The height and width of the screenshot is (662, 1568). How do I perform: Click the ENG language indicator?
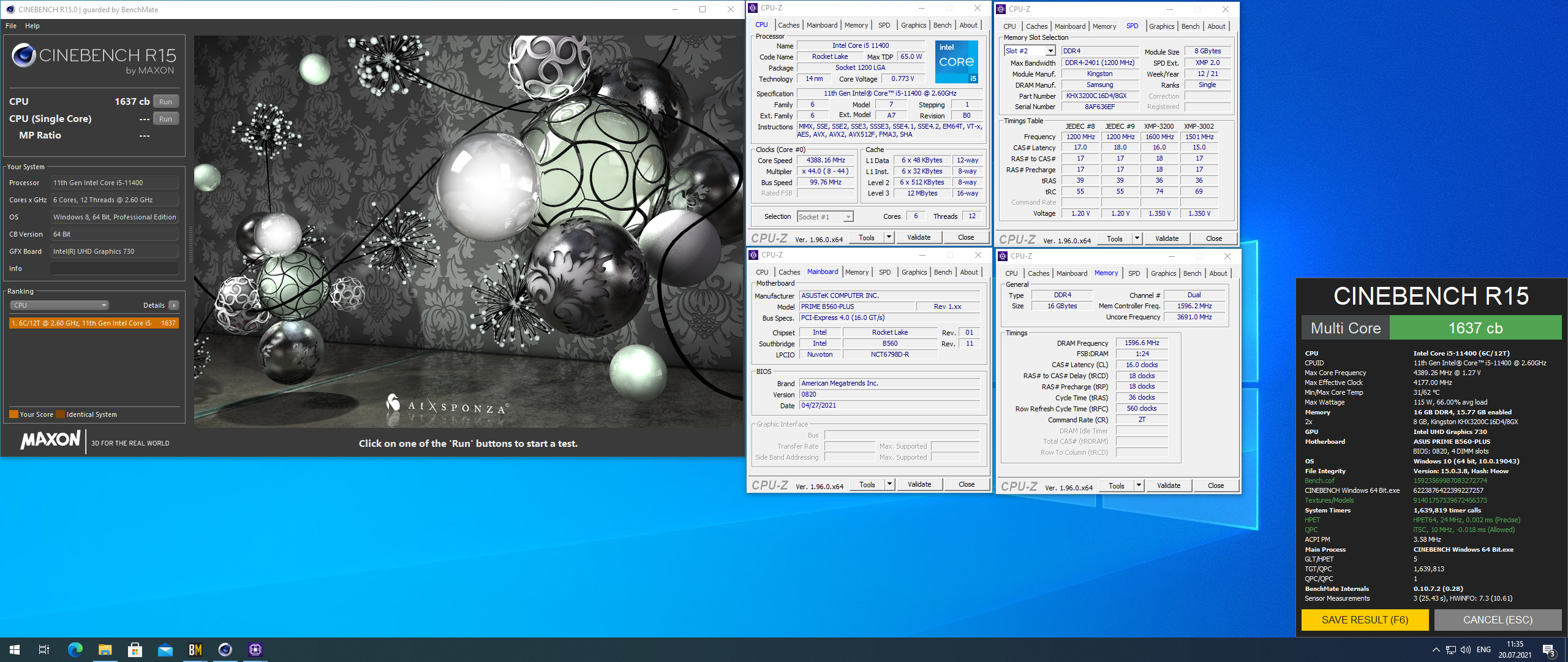tap(1483, 650)
